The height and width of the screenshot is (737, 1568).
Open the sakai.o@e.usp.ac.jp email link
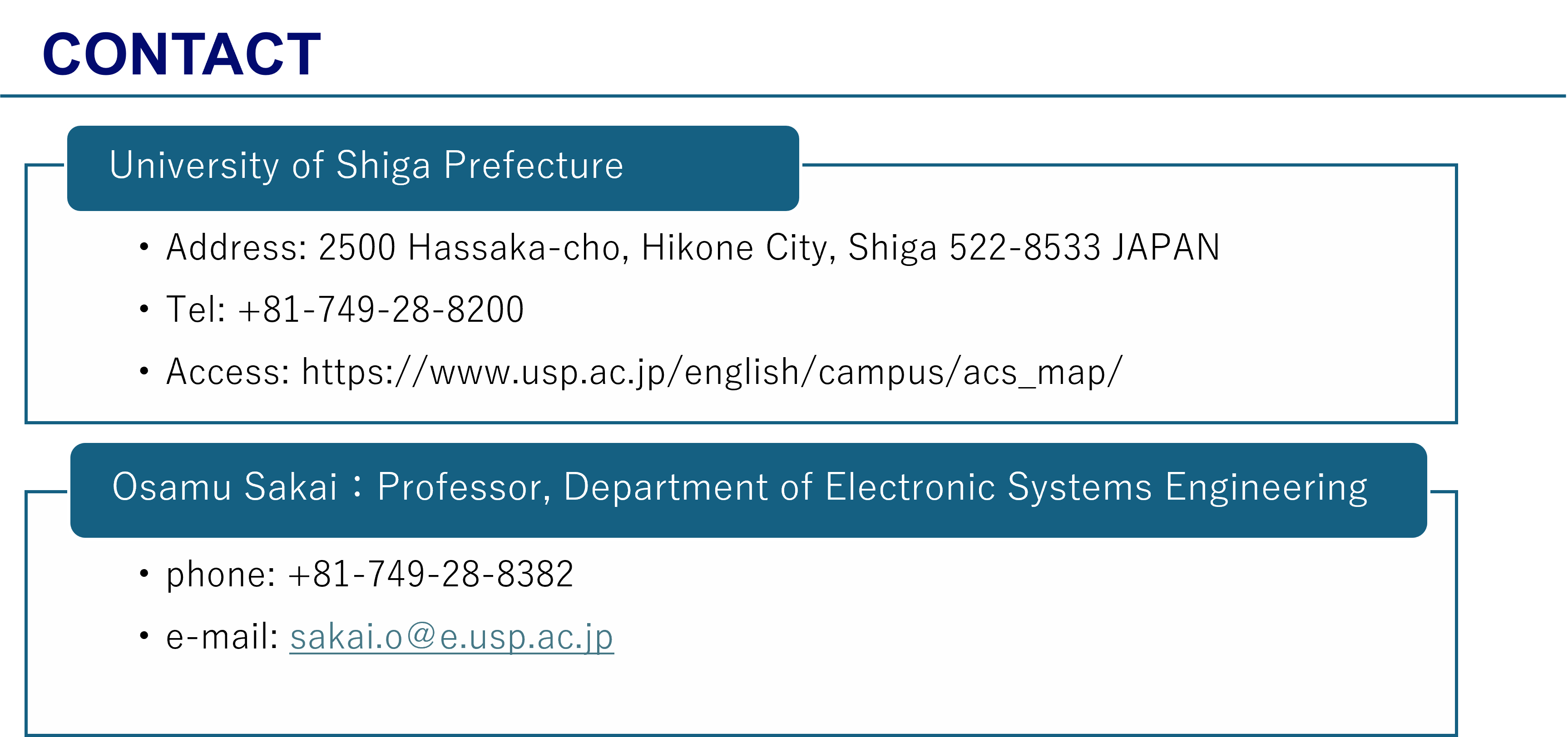(x=451, y=637)
